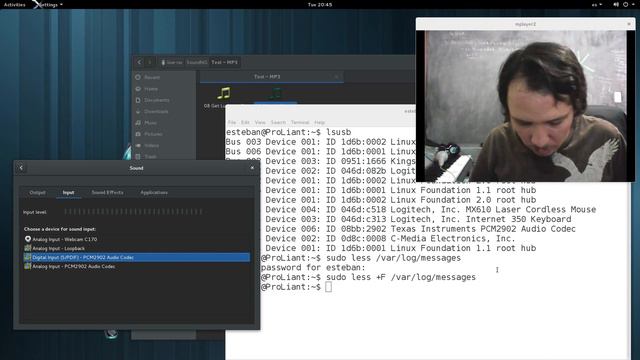The width and height of the screenshot is (640, 360).
Task: Open the terminal View menu
Action: click(260, 122)
